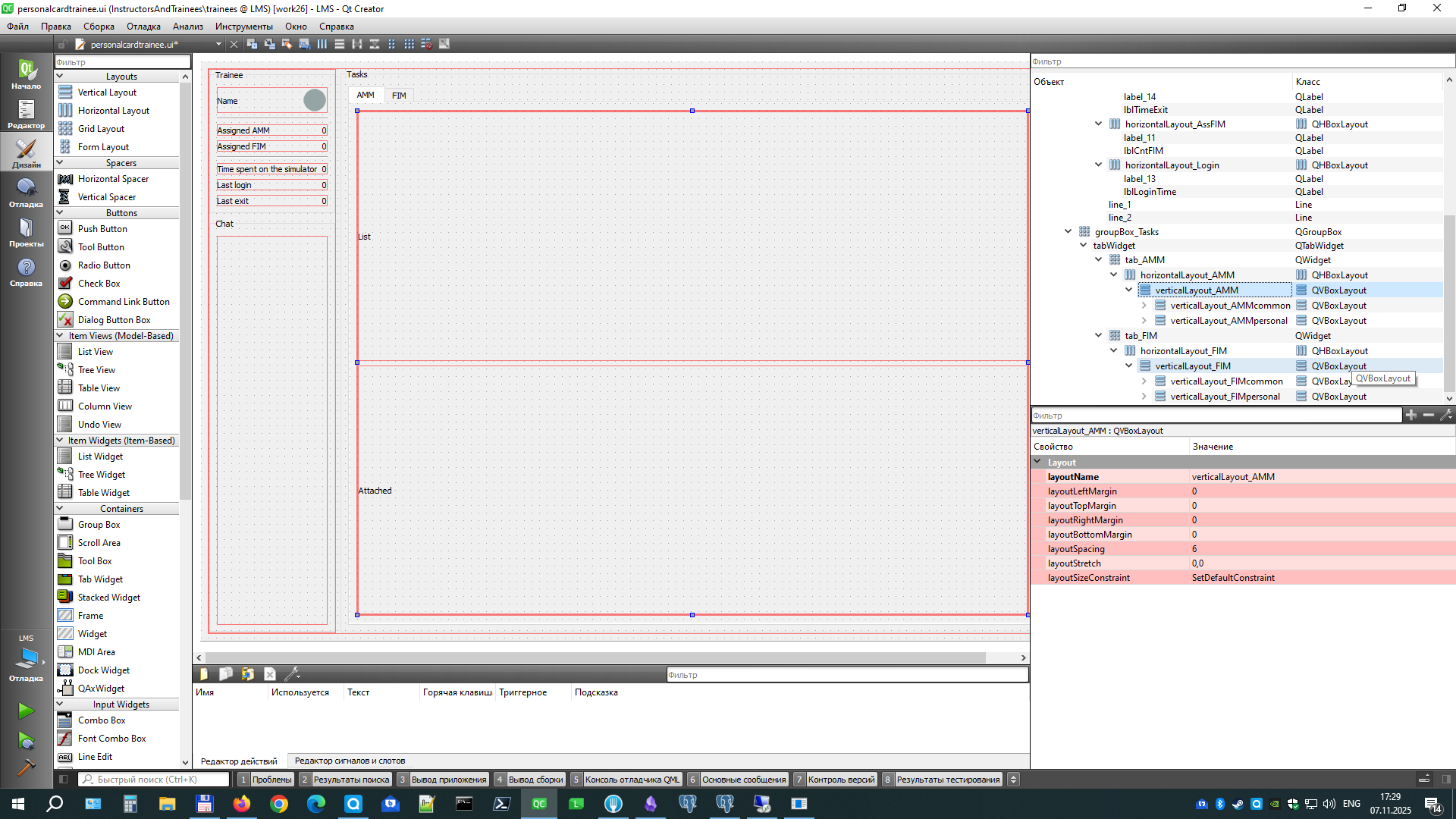Expand verticalLayout_AMMcommon tree node
This screenshot has width=1456, height=819.
pyautogui.click(x=1144, y=306)
